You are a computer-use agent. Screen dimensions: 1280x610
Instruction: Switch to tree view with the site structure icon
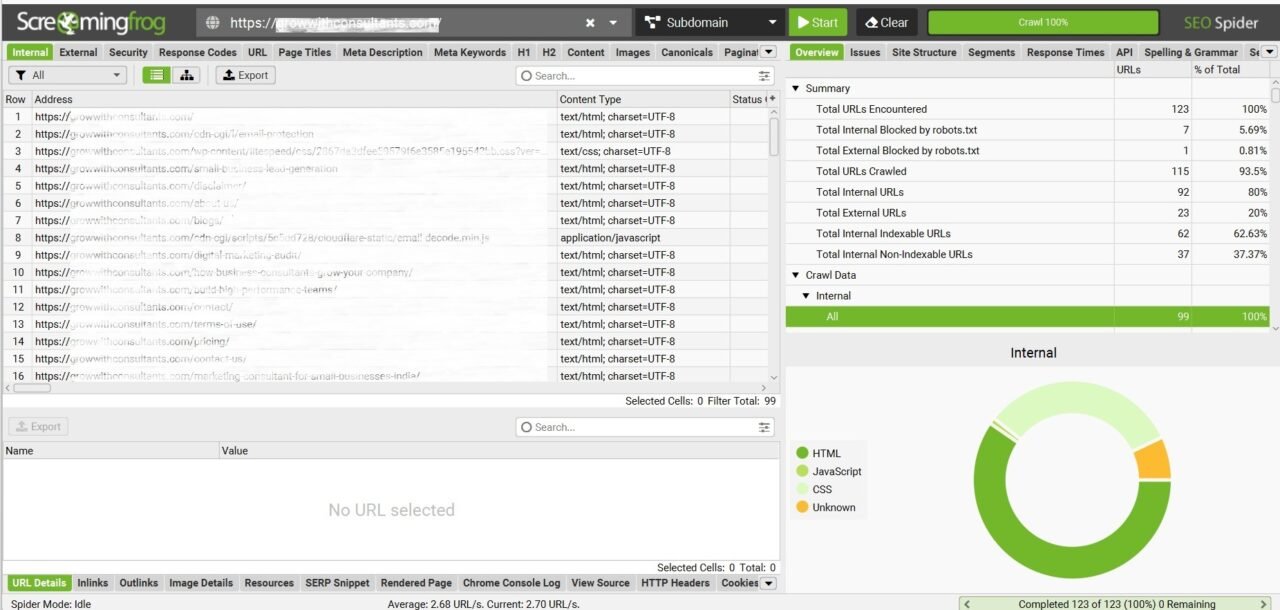pyautogui.click(x=187, y=74)
